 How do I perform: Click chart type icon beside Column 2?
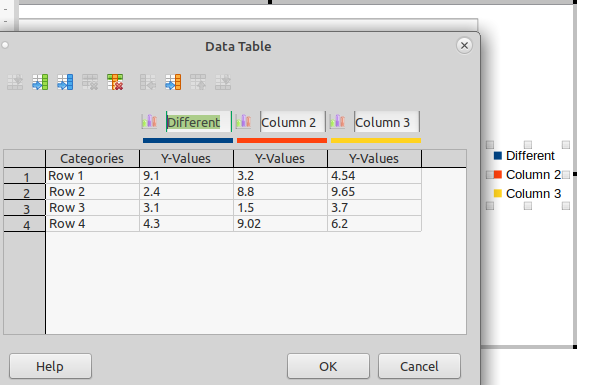coord(244,122)
